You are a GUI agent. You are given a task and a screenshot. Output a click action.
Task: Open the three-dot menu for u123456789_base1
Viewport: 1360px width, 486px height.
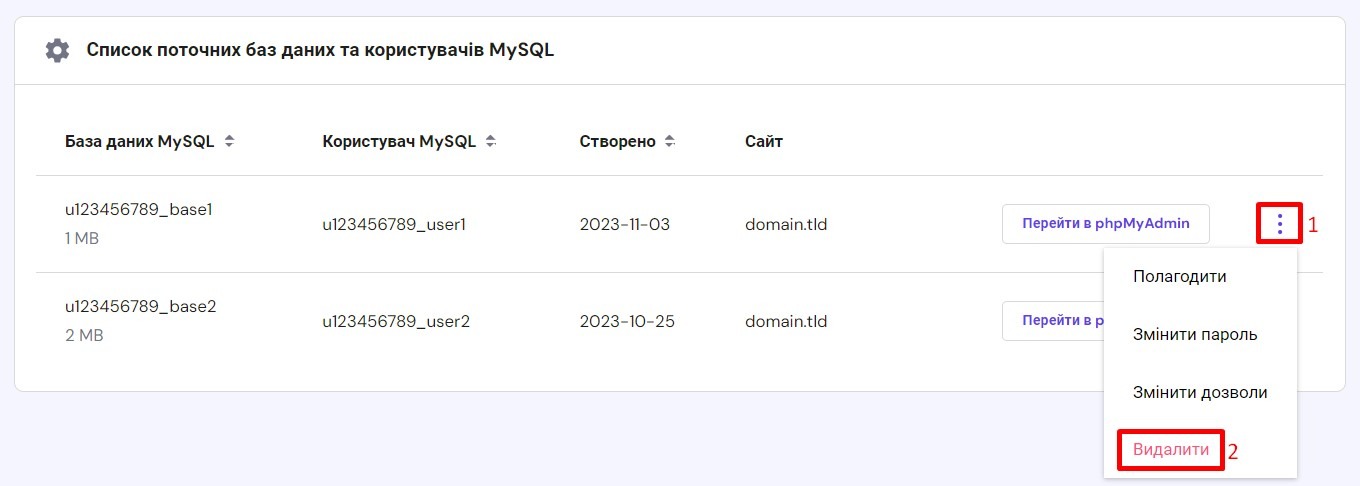1280,224
